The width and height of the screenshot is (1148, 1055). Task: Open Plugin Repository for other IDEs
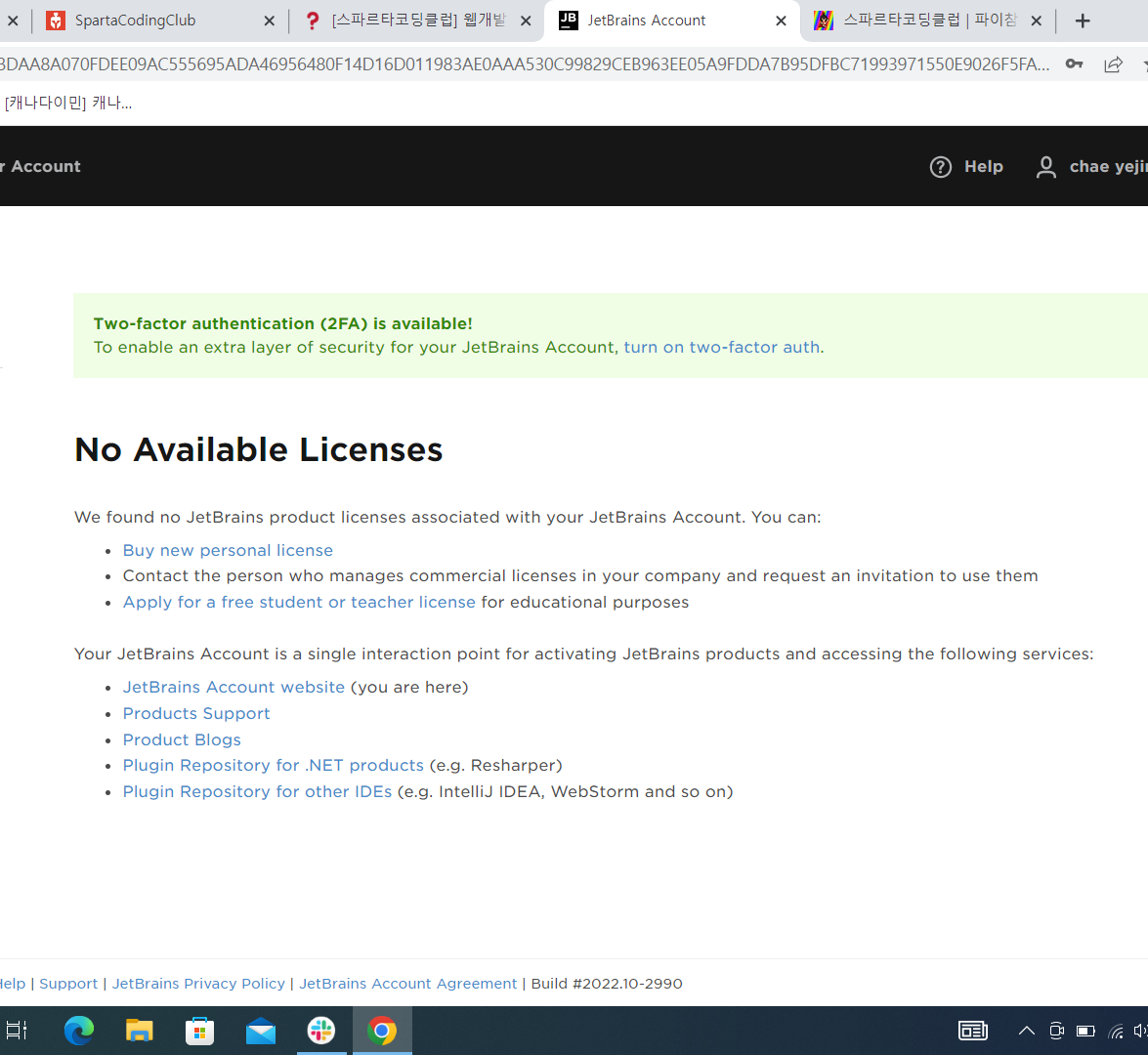(257, 791)
